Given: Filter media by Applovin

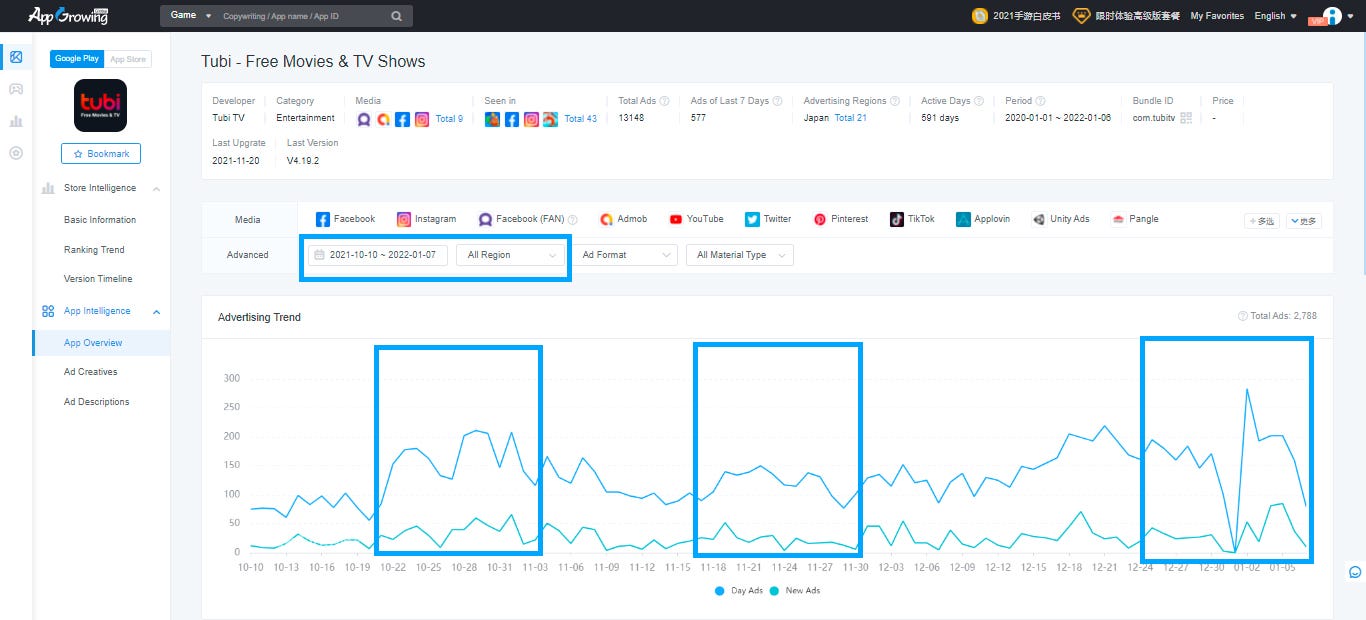Looking at the screenshot, I should [x=982, y=219].
